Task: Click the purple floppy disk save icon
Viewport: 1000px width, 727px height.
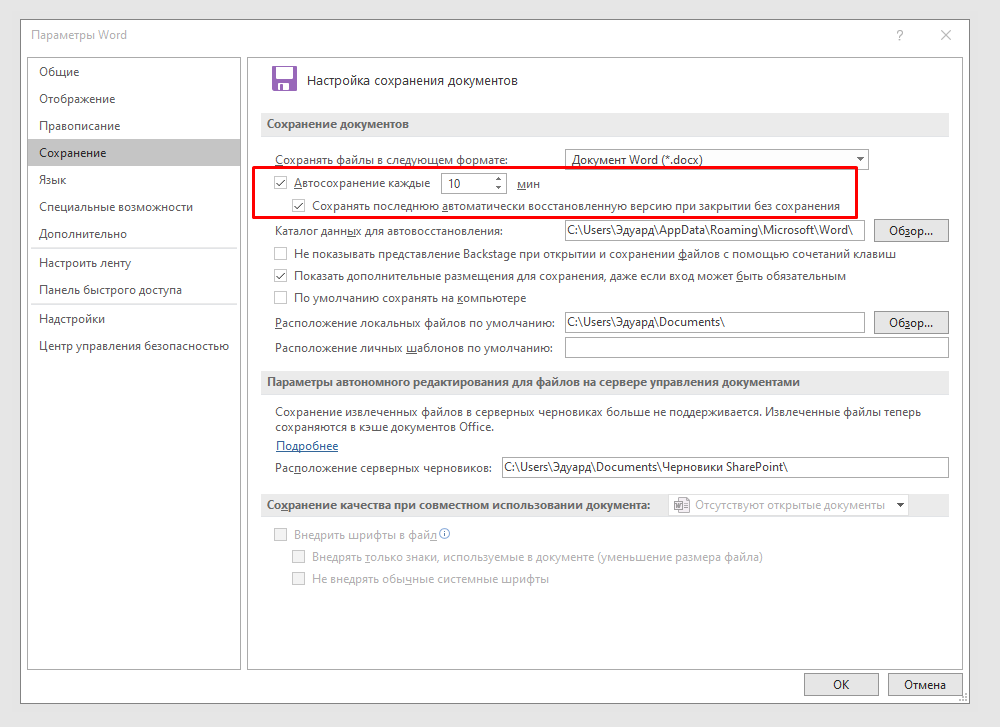Action: coord(284,79)
